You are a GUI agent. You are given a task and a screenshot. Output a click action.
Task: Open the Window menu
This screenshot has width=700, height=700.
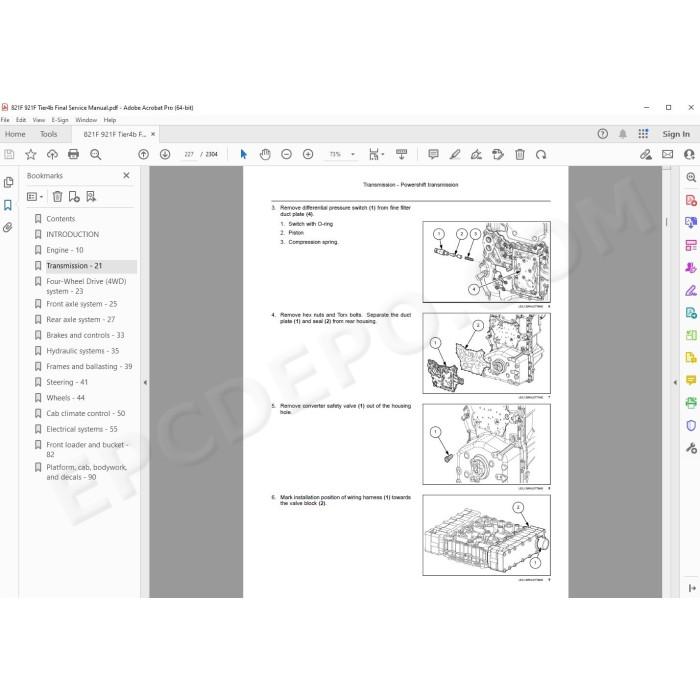point(86,120)
